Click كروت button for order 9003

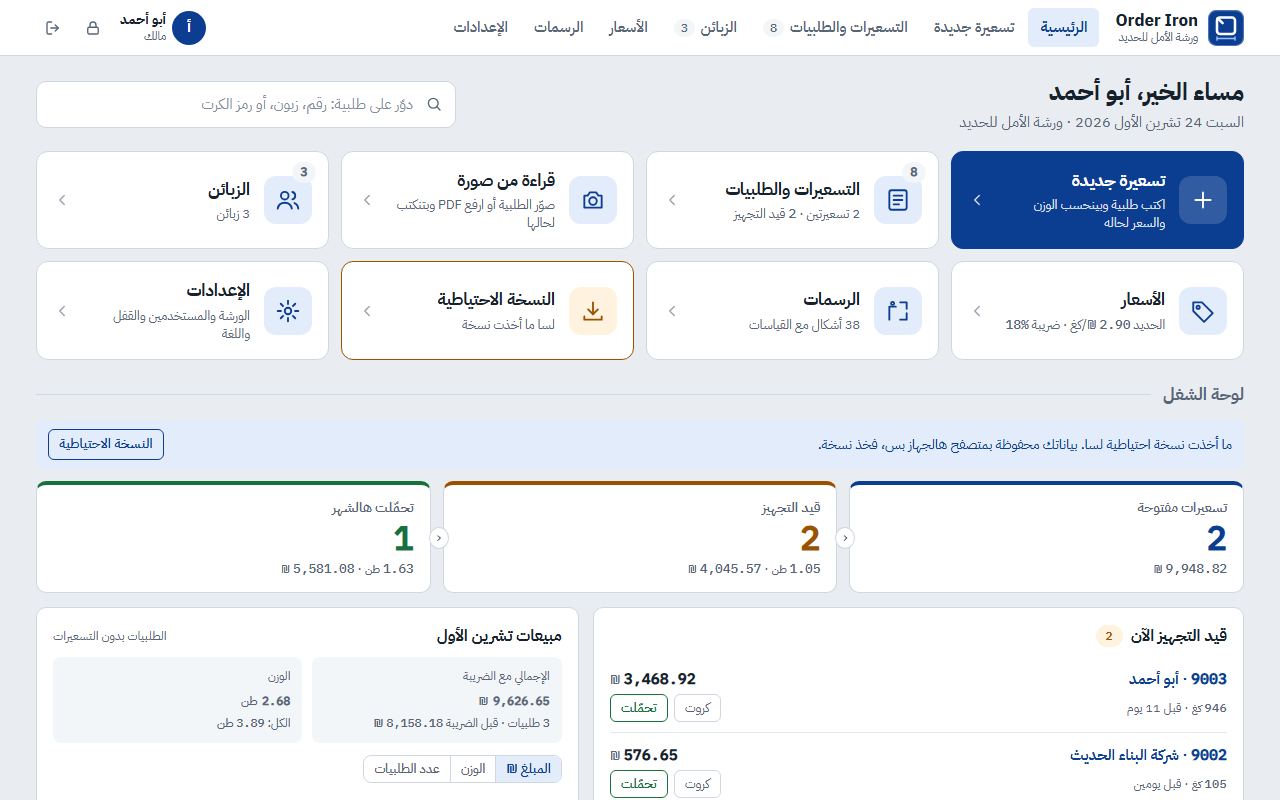tap(697, 708)
